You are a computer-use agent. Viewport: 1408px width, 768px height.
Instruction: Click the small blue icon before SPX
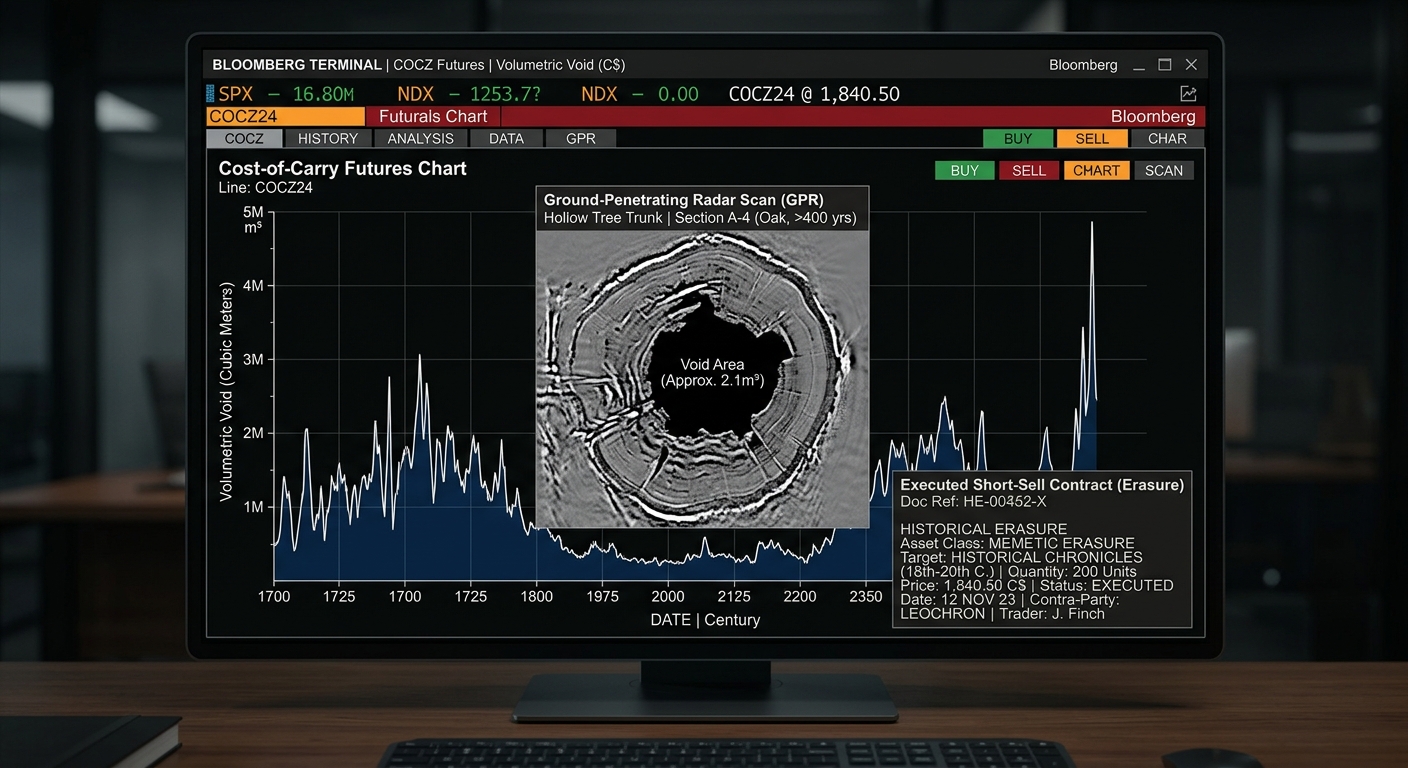click(x=210, y=94)
